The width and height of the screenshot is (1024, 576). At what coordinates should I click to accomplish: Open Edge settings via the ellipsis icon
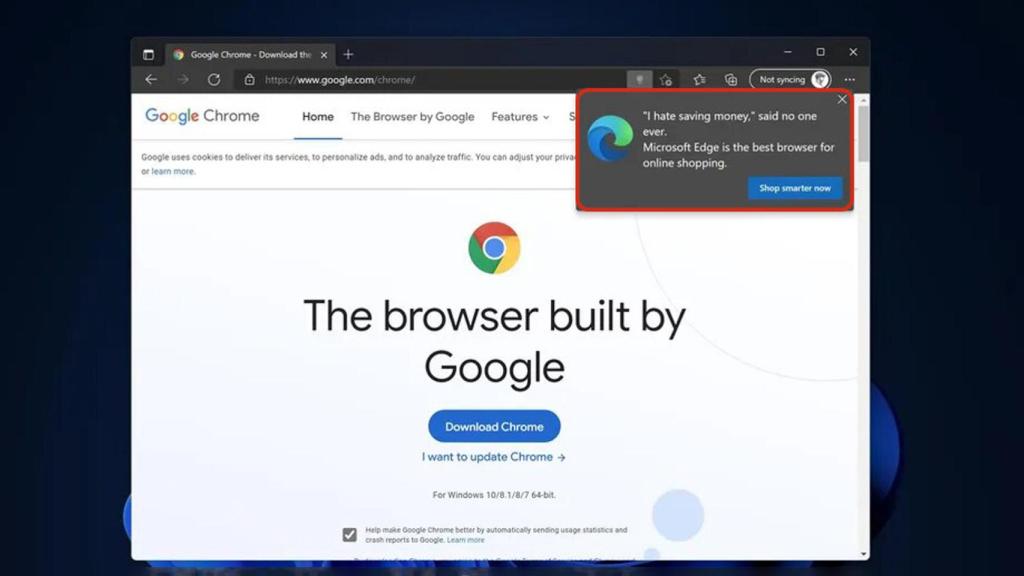coord(849,79)
